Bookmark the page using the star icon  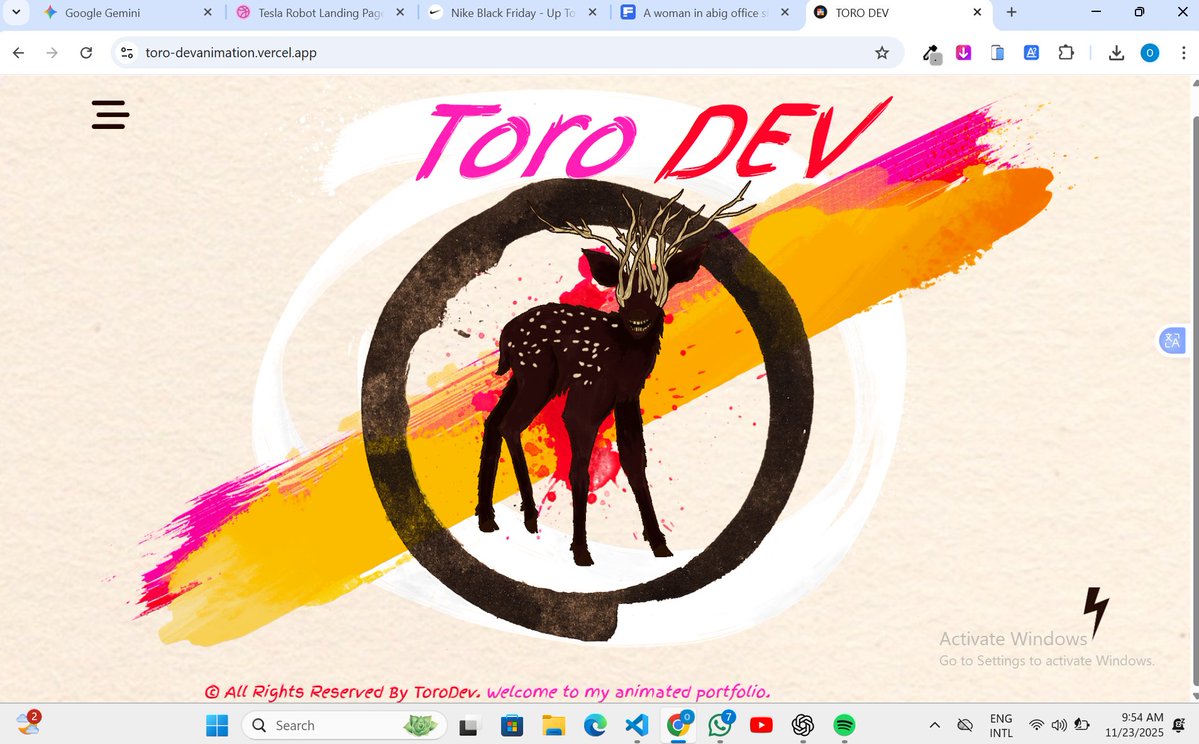tap(882, 53)
